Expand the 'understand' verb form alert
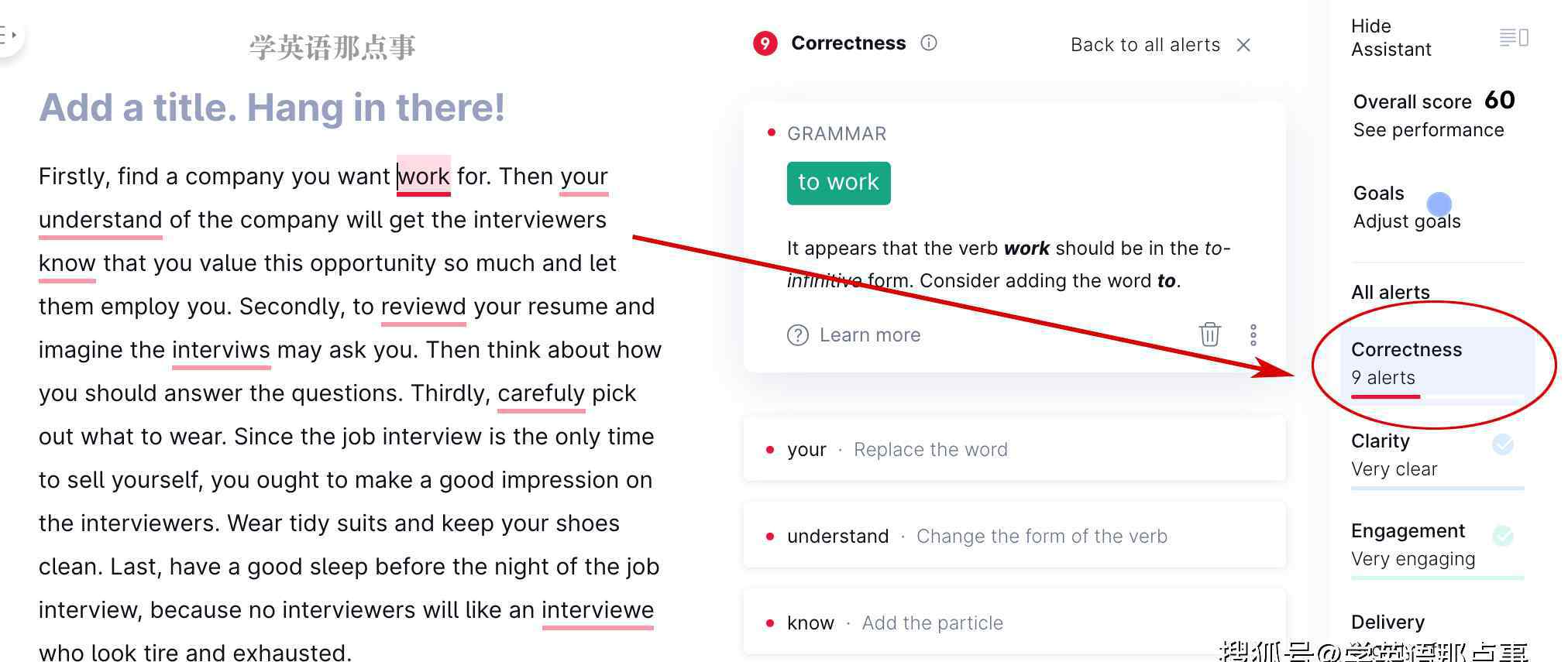Viewport: 1568px width, 662px height. click(x=1013, y=536)
